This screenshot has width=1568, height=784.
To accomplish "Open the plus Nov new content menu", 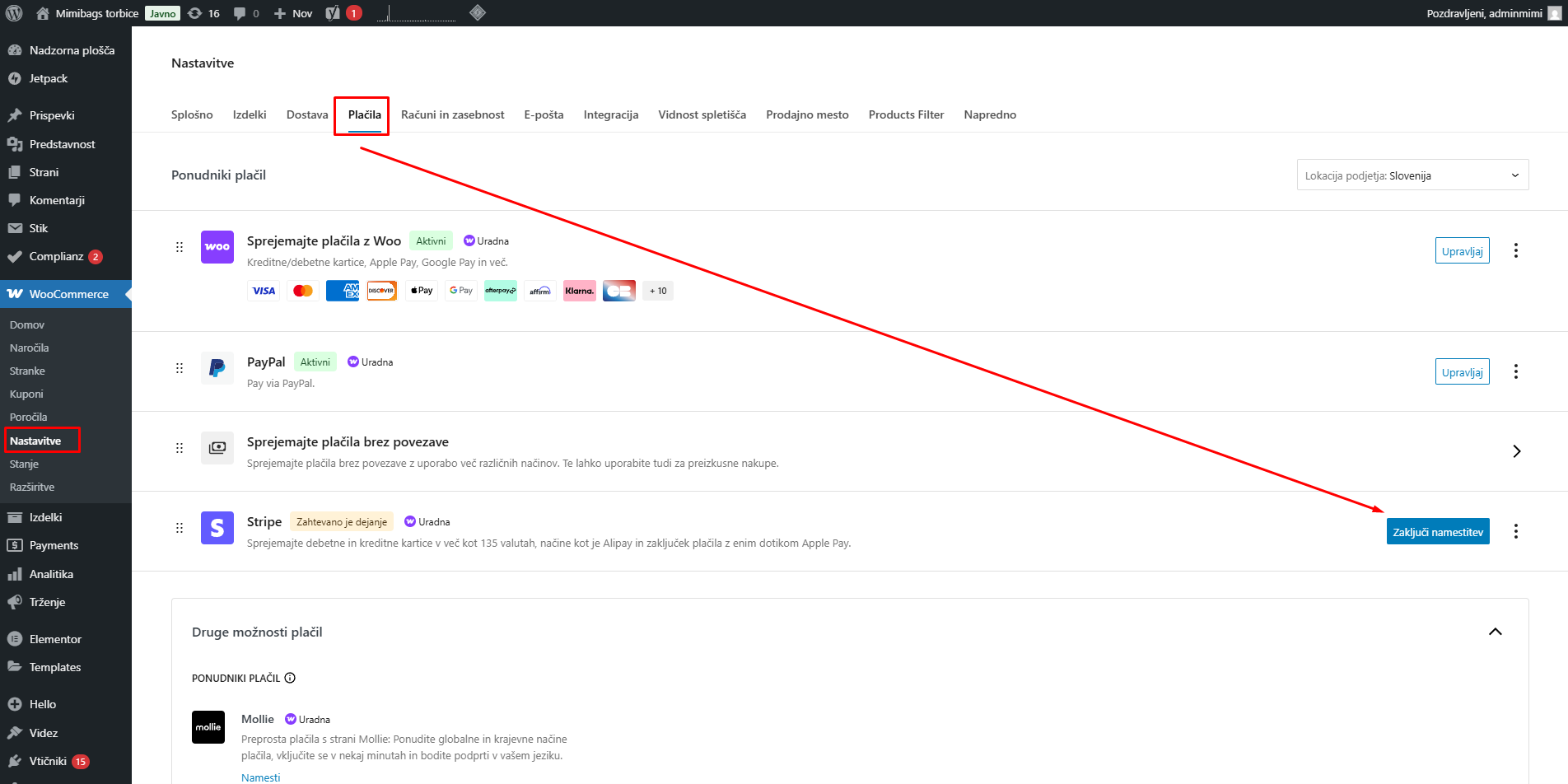I will click(x=293, y=13).
